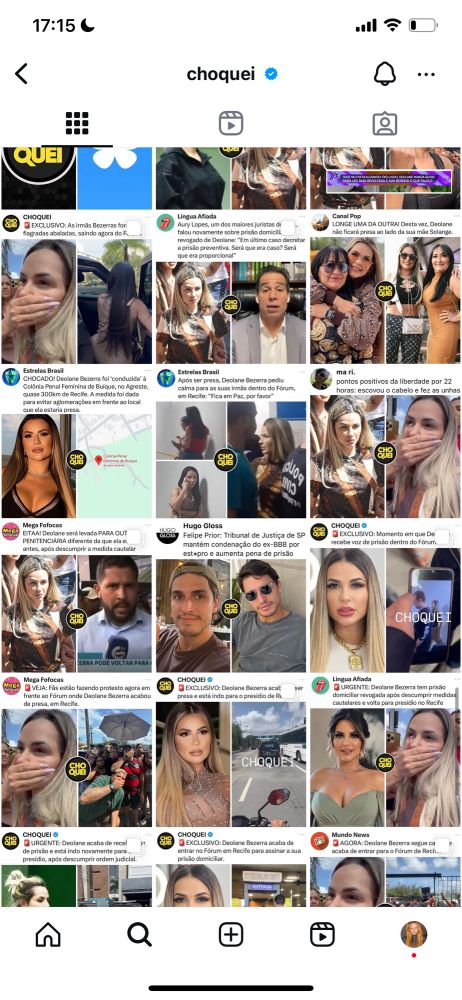Tap the create new post plus icon

point(231,935)
